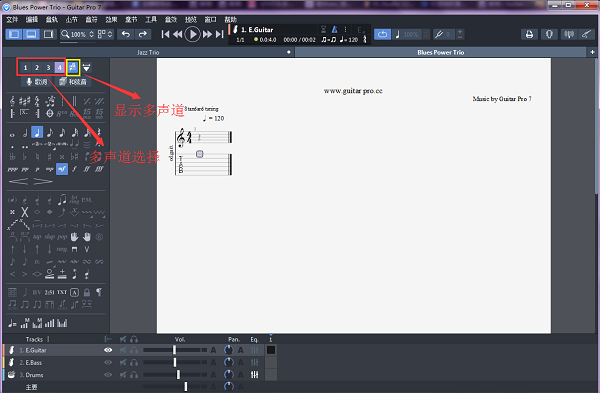This screenshot has height=393, width=600.
Task: Apply the fff dynamic
Action: point(99,169)
